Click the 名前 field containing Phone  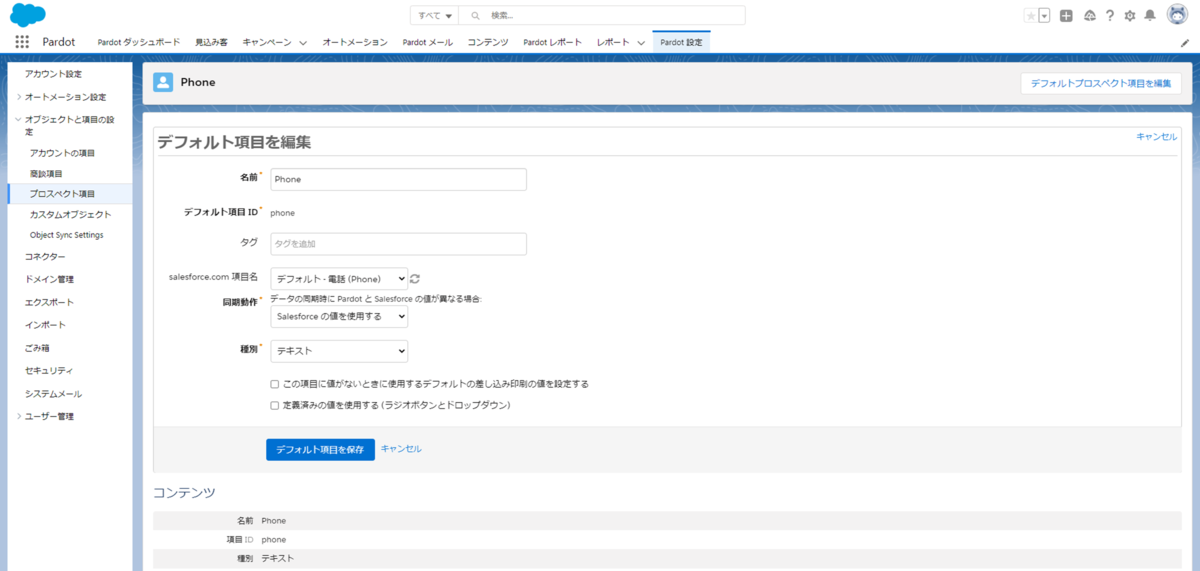point(398,179)
